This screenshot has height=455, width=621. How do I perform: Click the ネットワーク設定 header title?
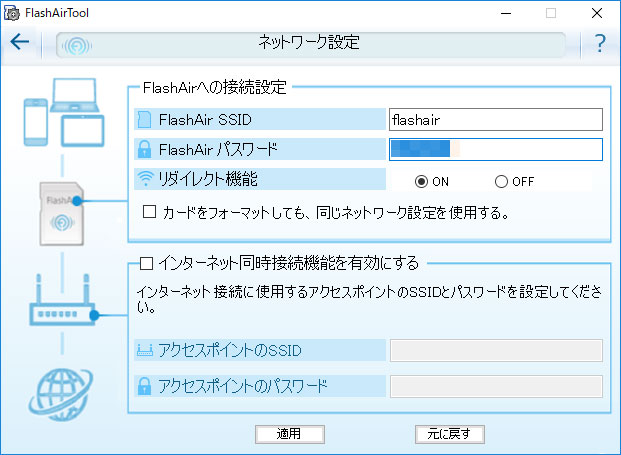point(309,42)
